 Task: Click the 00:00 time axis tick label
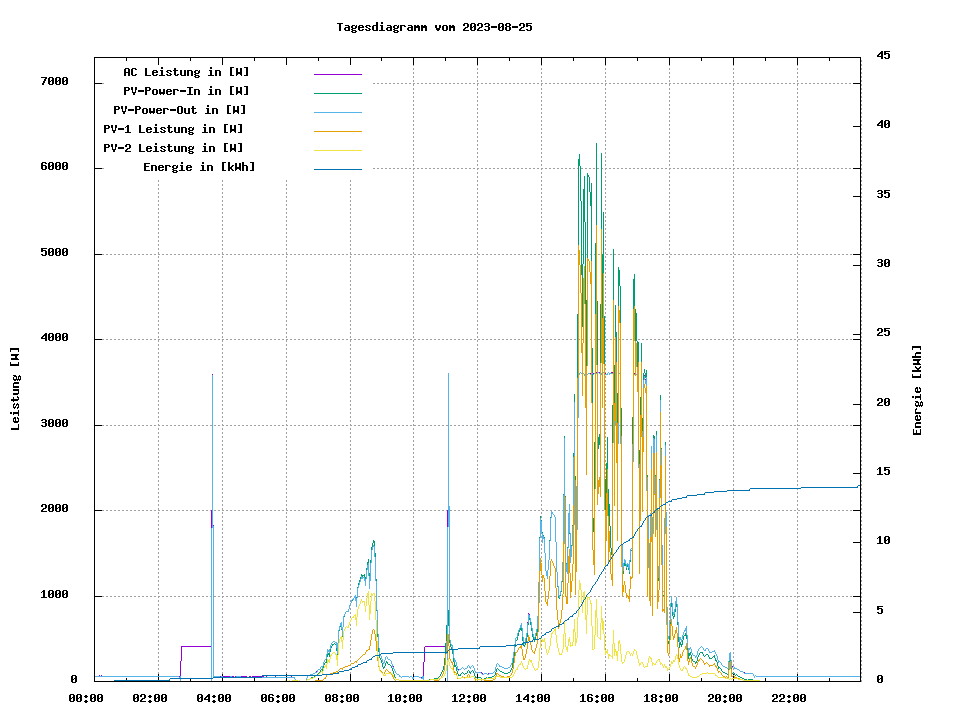coord(86,698)
